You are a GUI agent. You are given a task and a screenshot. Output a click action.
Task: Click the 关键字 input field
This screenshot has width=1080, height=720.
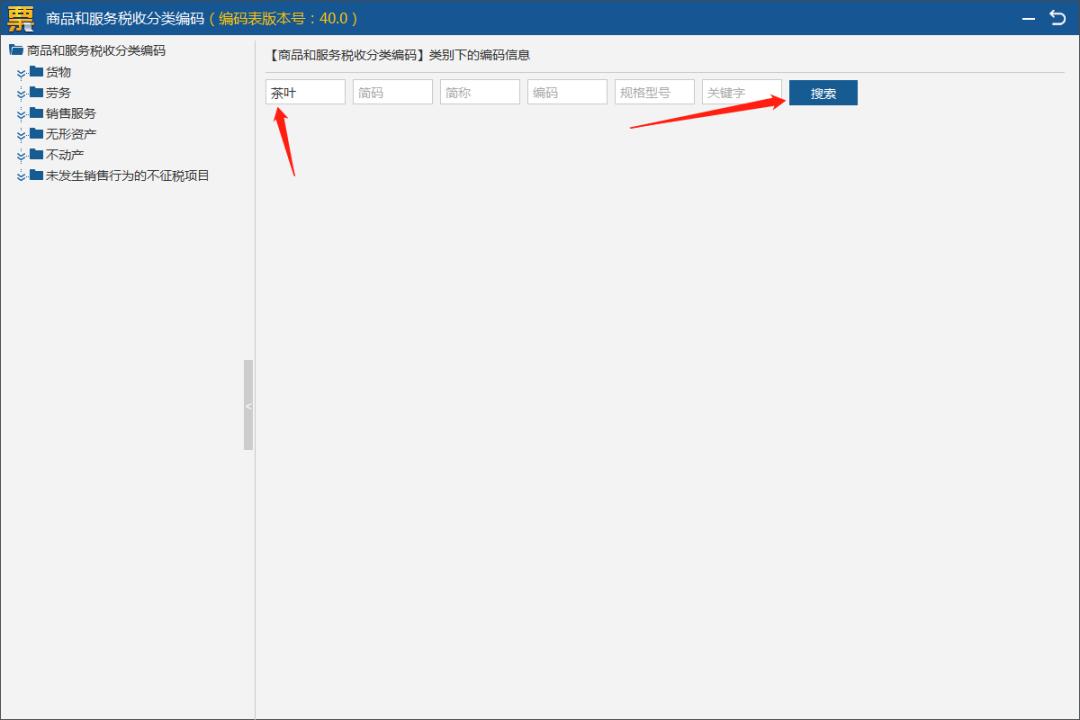tap(742, 92)
